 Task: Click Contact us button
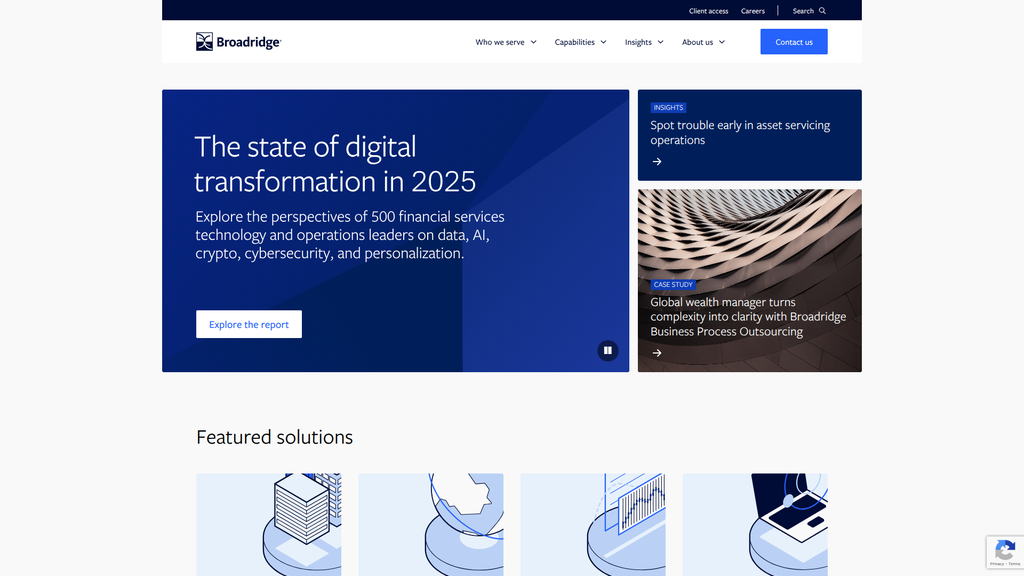coord(793,42)
